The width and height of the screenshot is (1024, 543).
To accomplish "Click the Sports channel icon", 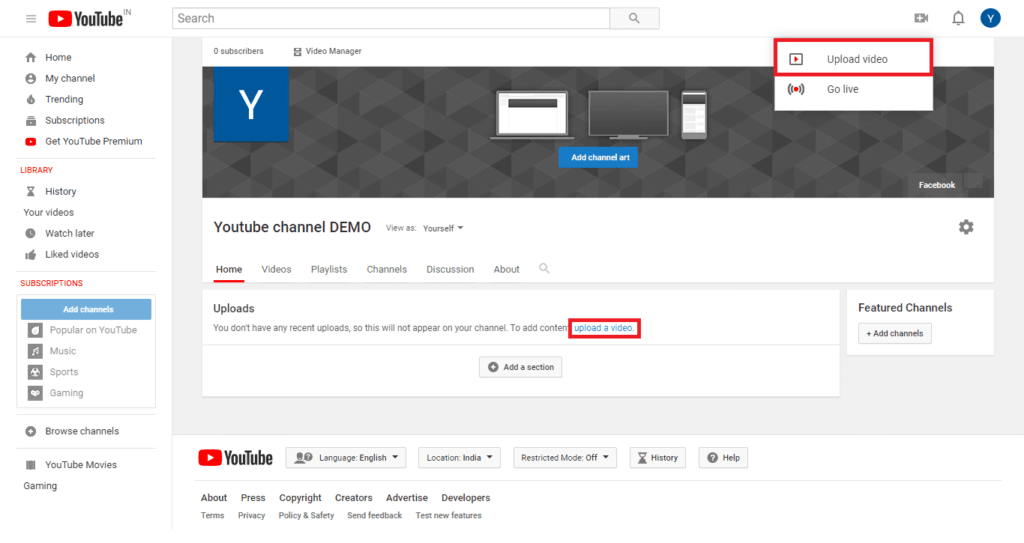I will pos(35,372).
